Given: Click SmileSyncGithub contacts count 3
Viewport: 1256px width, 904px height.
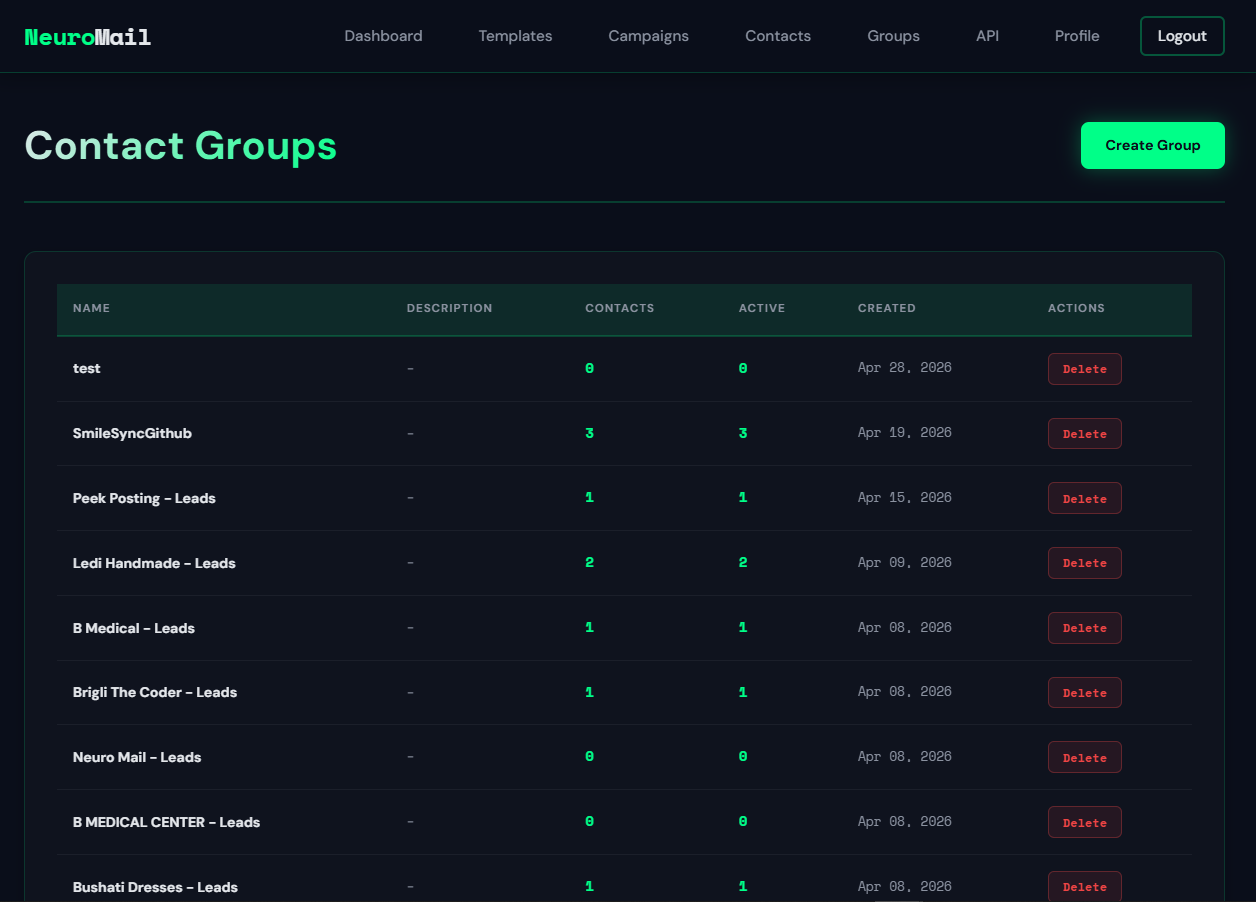Looking at the screenshot, I should pos(589,433).
